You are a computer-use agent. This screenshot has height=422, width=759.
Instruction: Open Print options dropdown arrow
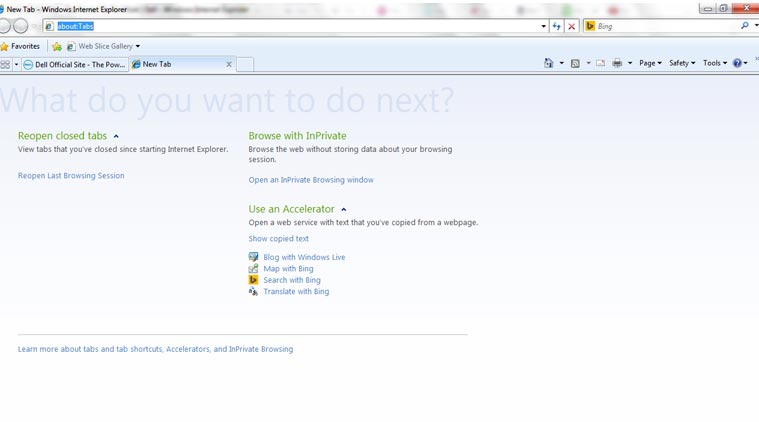click(630, 63)
